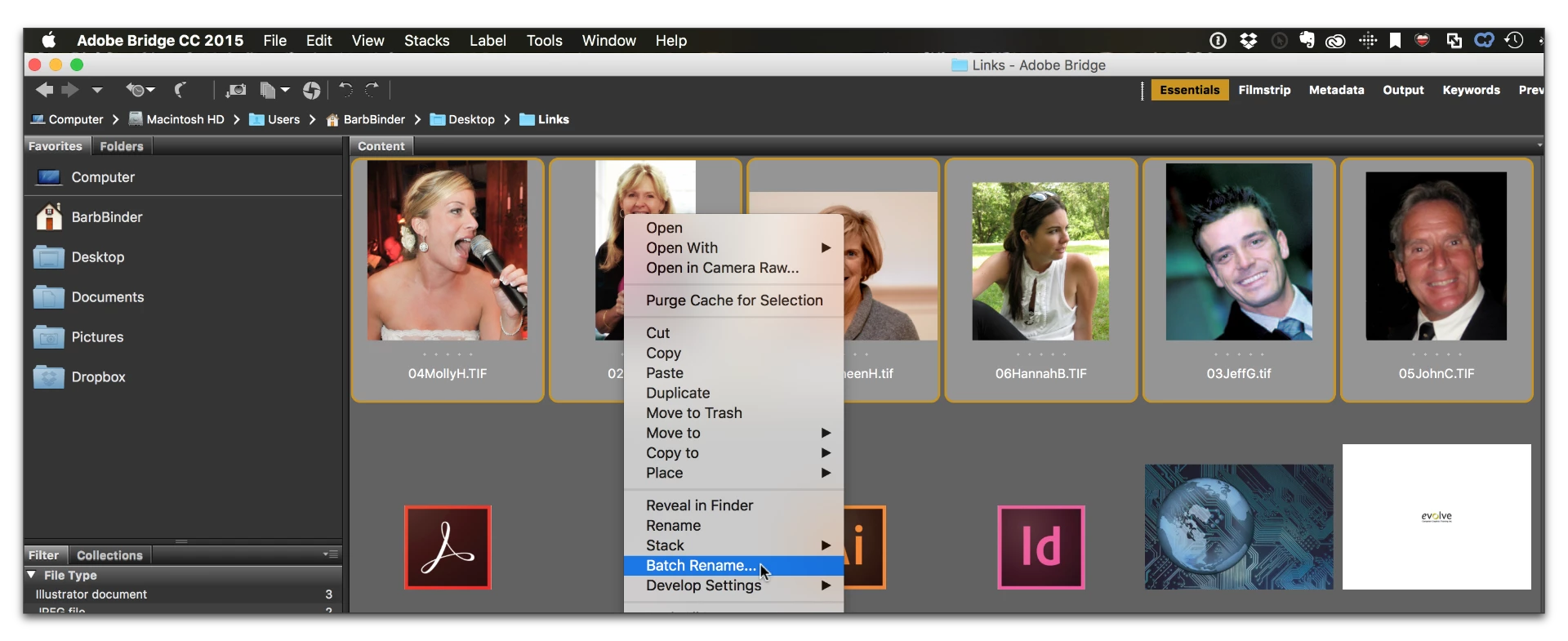Image resolution: width=1568 pixels, height=641 pixels.
Task: Expand chevron after BarbBinder in path bar
Action: pos(417,119)
